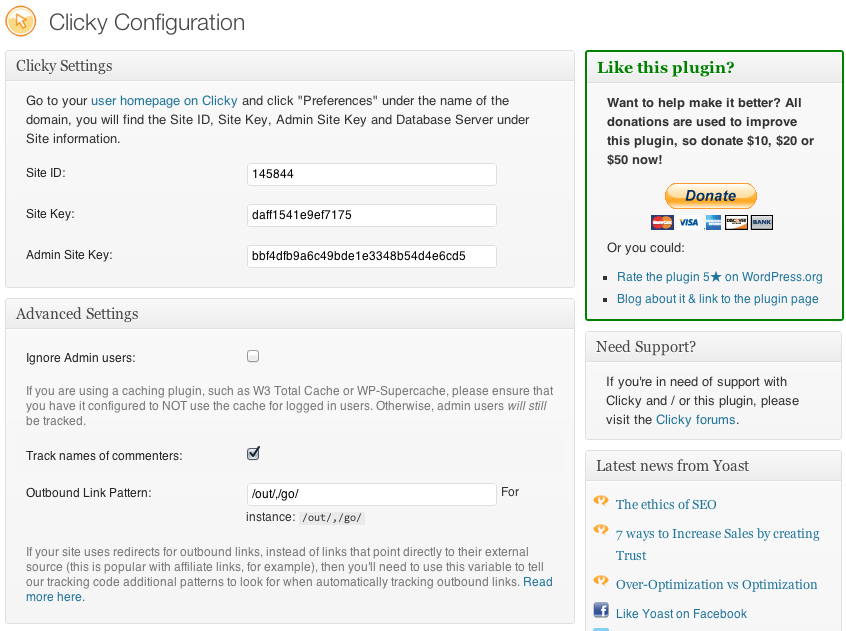The width and height of the screenshot is (846, 631).
Task: Click the Outbound Link Pattern label
Action: (88, 493)
